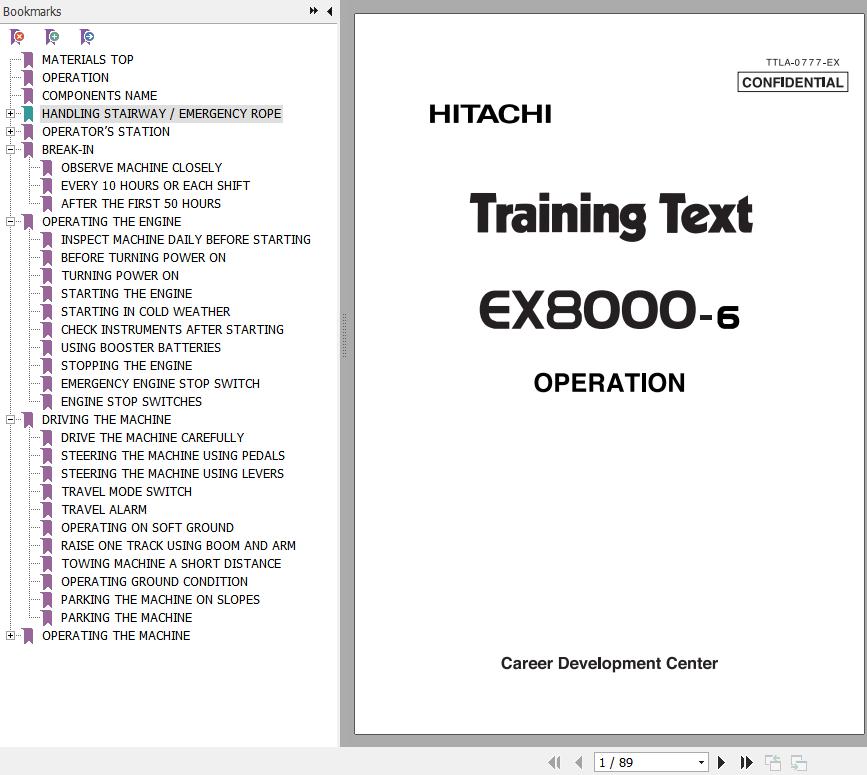The width and height of the screenshot is (867, 775).
Task: Click the delete bookmark icon
Action: [x=17, y=37]
